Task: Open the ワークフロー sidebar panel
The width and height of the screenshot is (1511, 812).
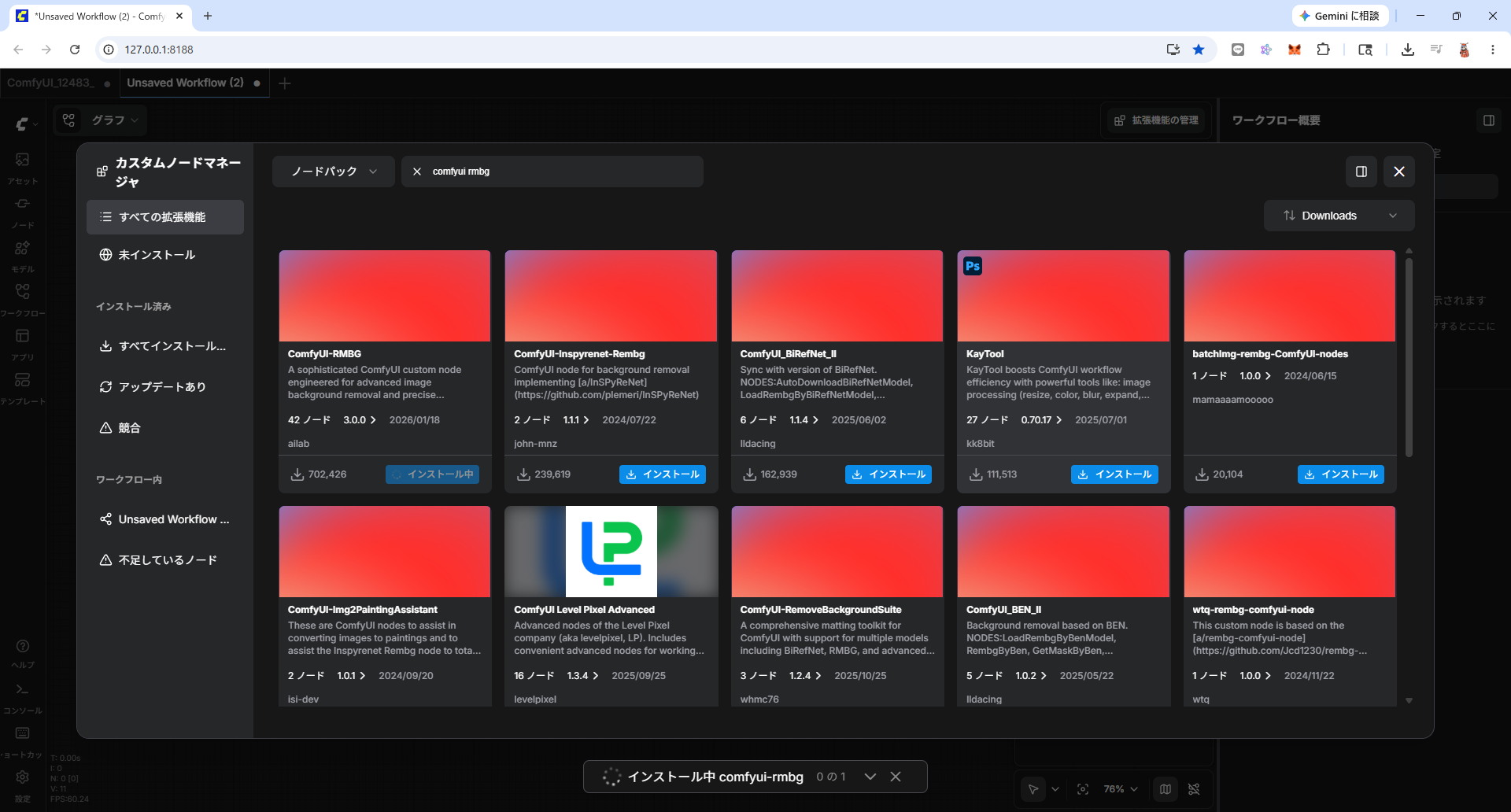Action: tap(22, 299)
